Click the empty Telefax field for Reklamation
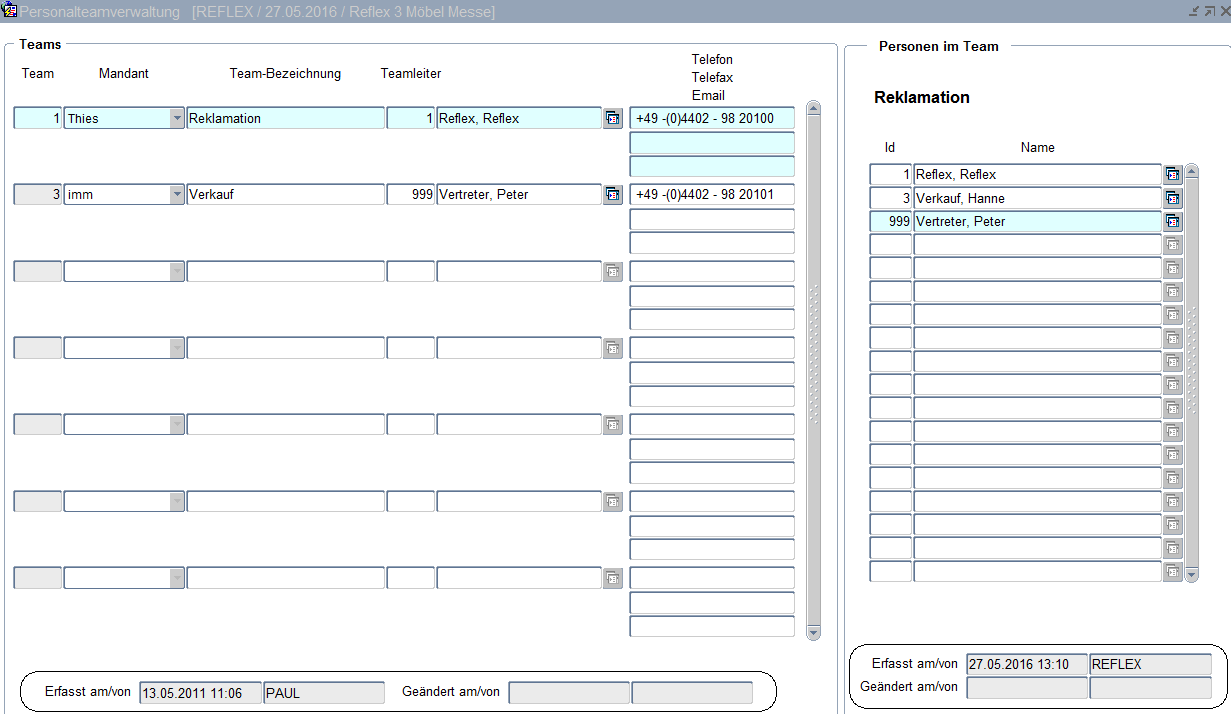Image resolution: width=1231 pixels, height=714 pixels. [711, 143]
